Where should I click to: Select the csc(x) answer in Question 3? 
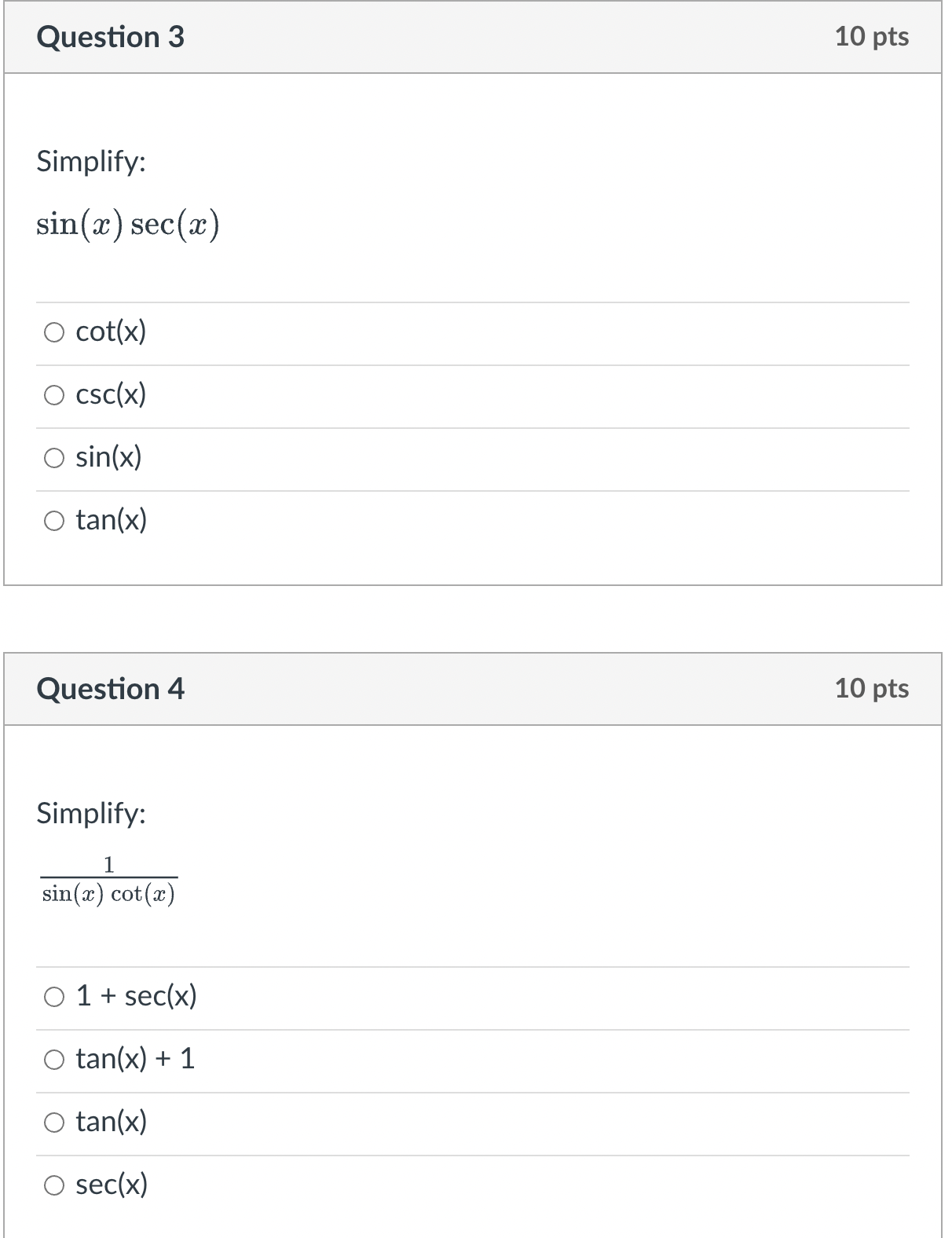55,394
